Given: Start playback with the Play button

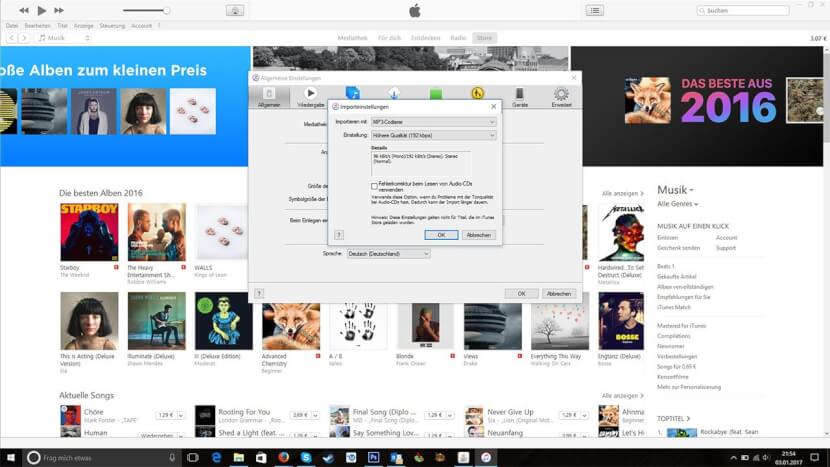Looking at the screenshot, I should (x=42, y=10).
